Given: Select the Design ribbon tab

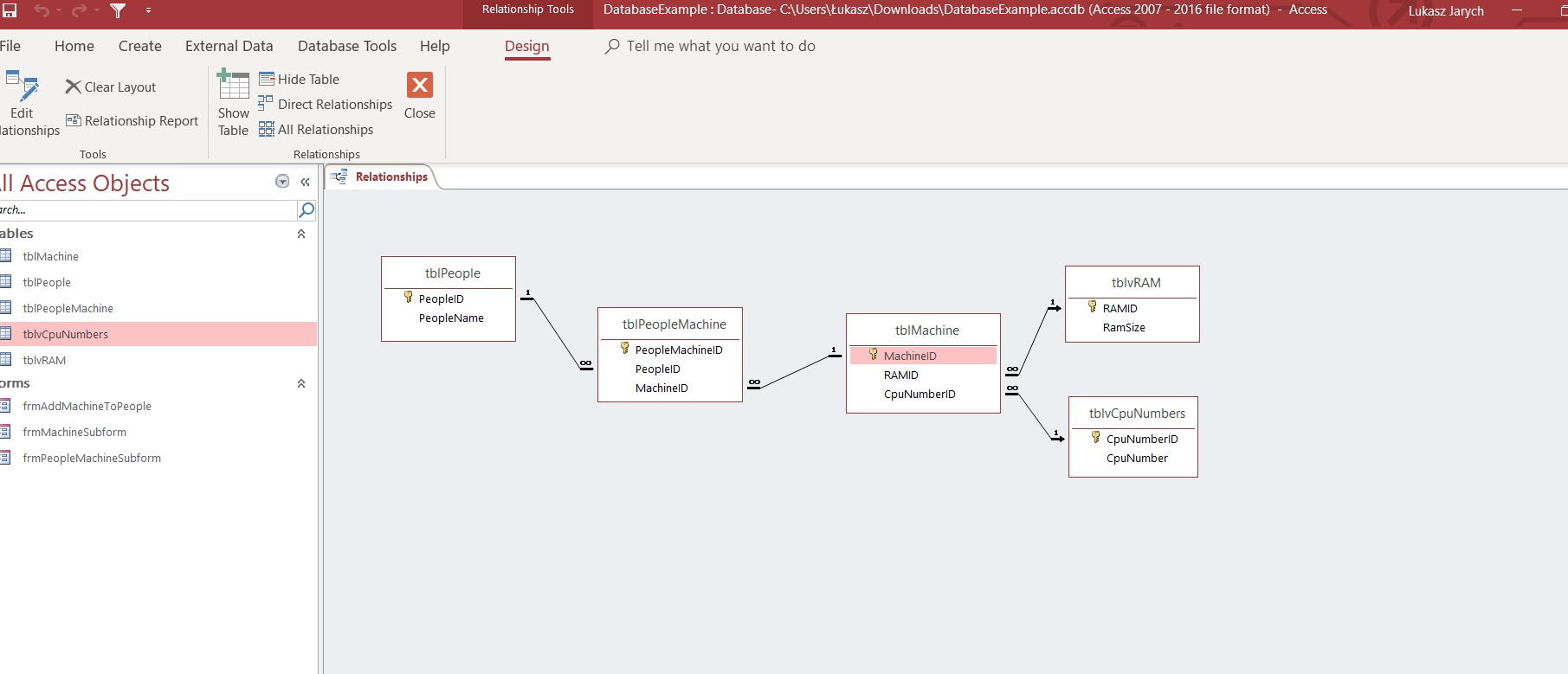Looking at the screenshot, I should click(x=527, y=46).
